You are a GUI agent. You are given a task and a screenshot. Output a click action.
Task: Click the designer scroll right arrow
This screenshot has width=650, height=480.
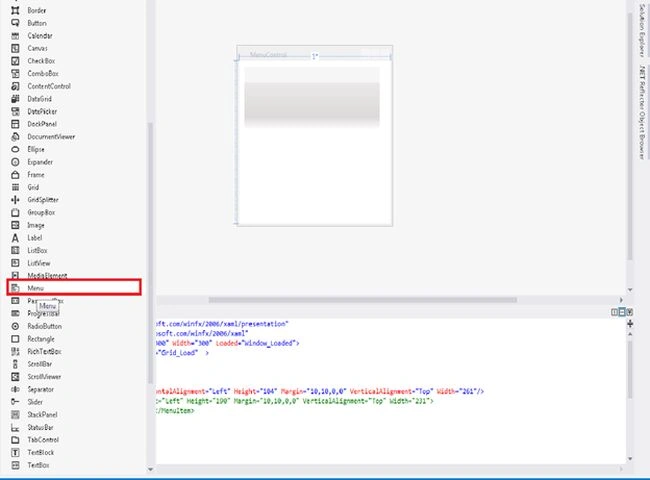point(621,300)
